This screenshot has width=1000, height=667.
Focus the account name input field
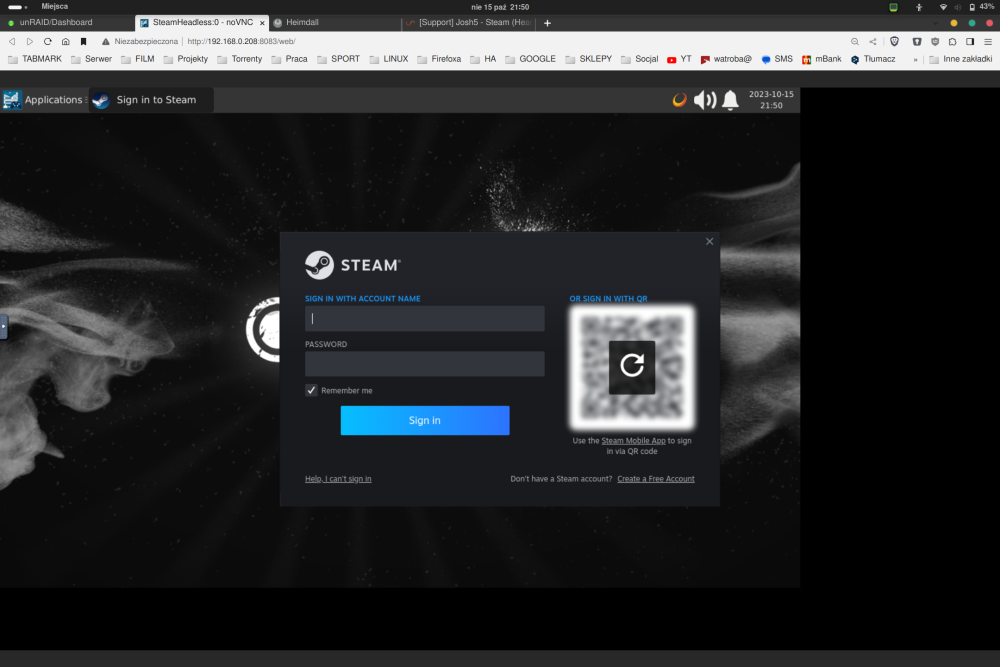pyautogui.click(x=425, y=318)
